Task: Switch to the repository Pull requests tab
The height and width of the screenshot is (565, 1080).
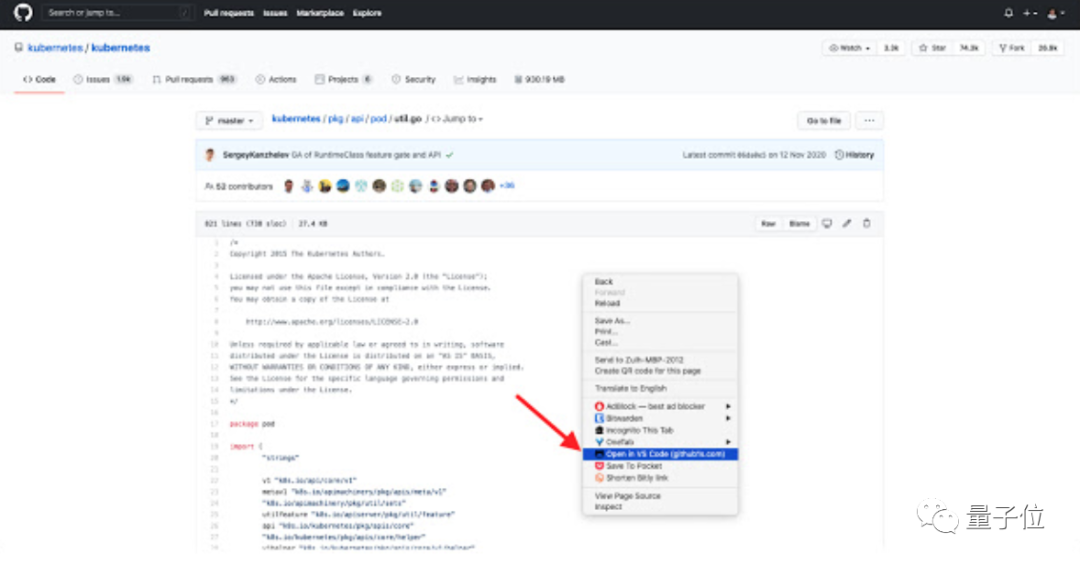Action: pos(194,80)
